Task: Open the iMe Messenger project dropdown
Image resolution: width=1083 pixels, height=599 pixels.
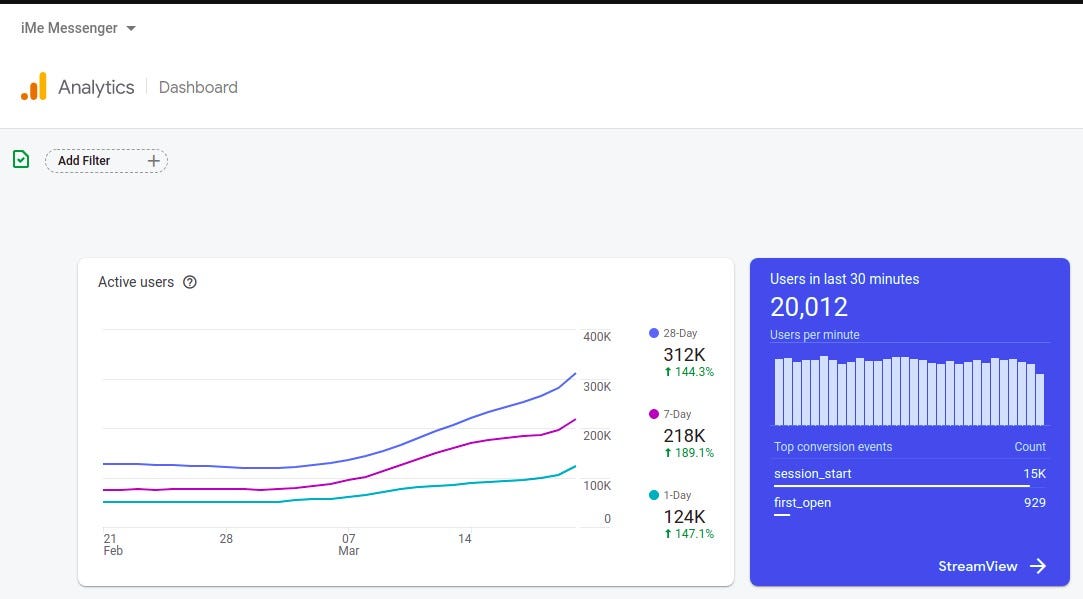Action: coord(78,28)
